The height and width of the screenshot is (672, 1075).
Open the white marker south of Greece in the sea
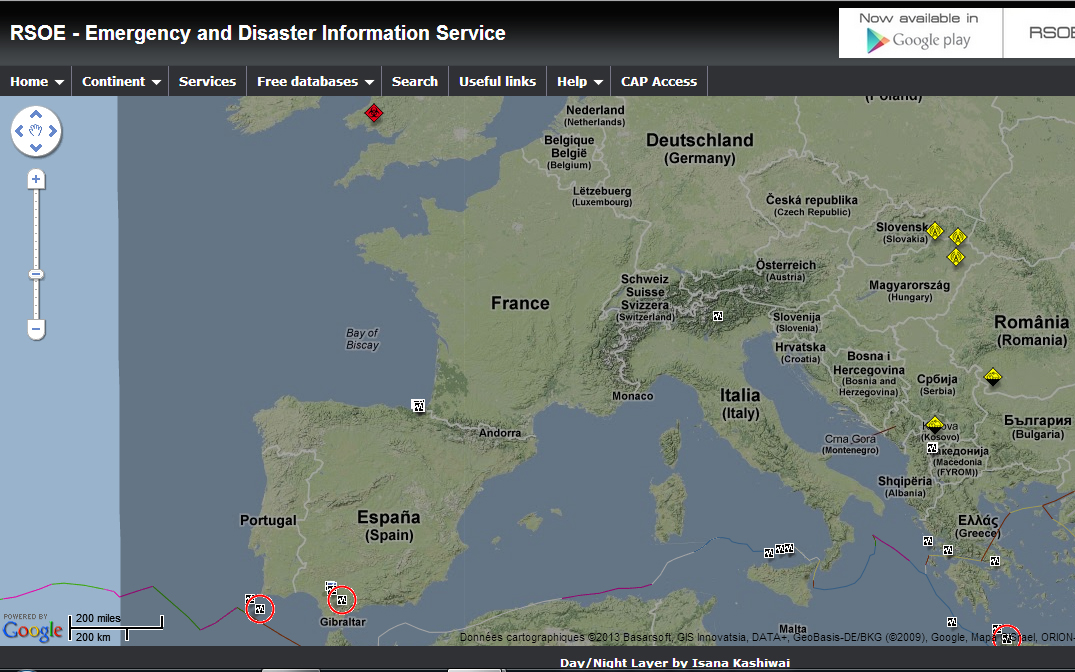[952, 622]
